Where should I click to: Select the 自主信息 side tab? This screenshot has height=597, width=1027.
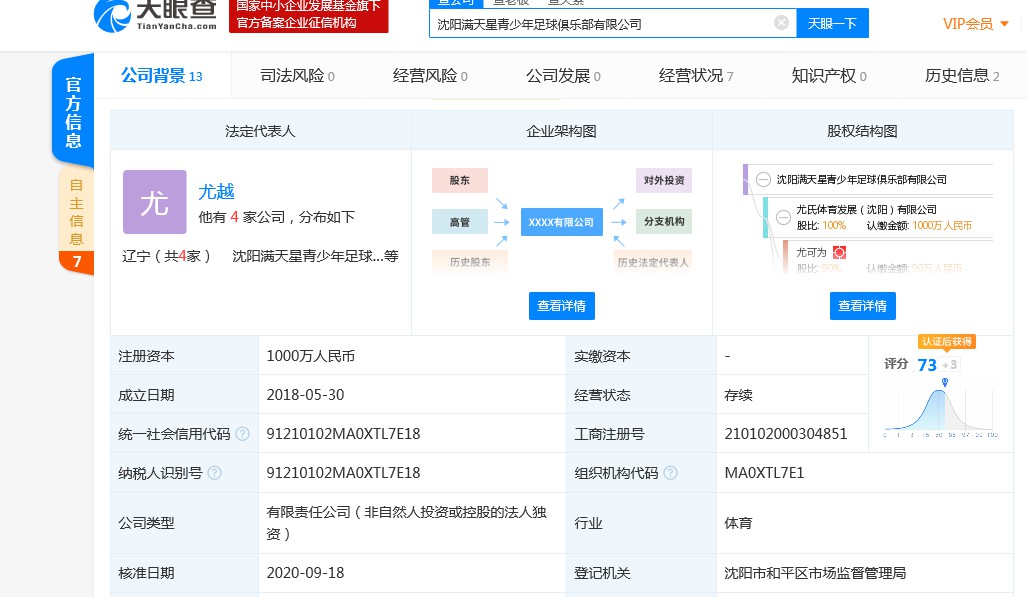coord(76,220)
